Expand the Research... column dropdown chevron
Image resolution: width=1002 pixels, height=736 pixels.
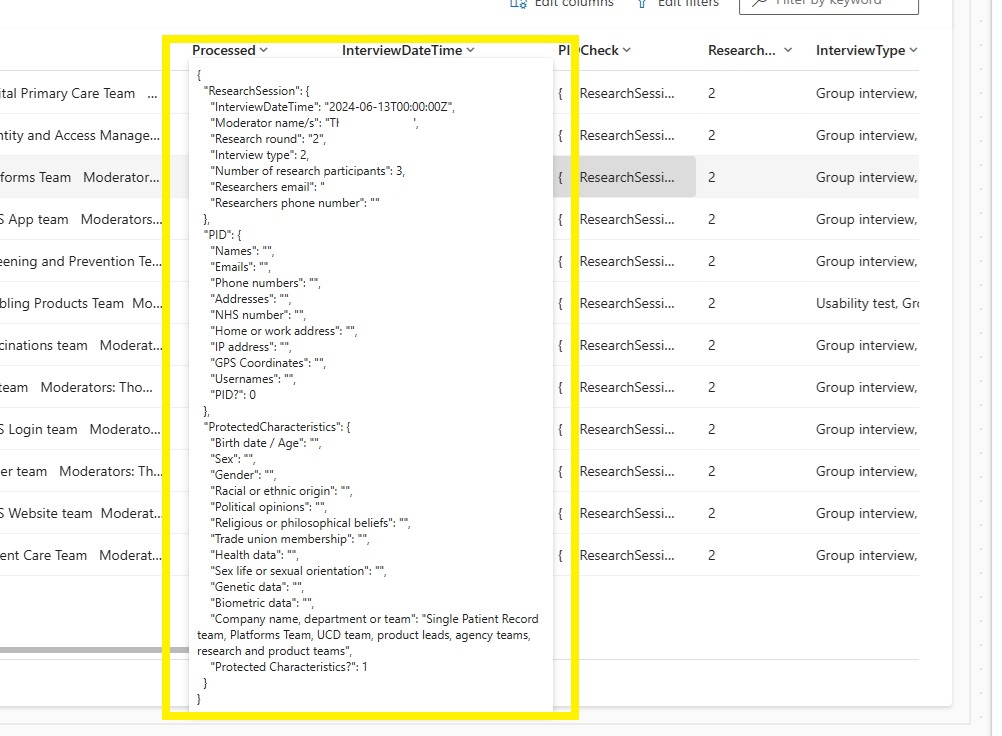click(788, 50)
